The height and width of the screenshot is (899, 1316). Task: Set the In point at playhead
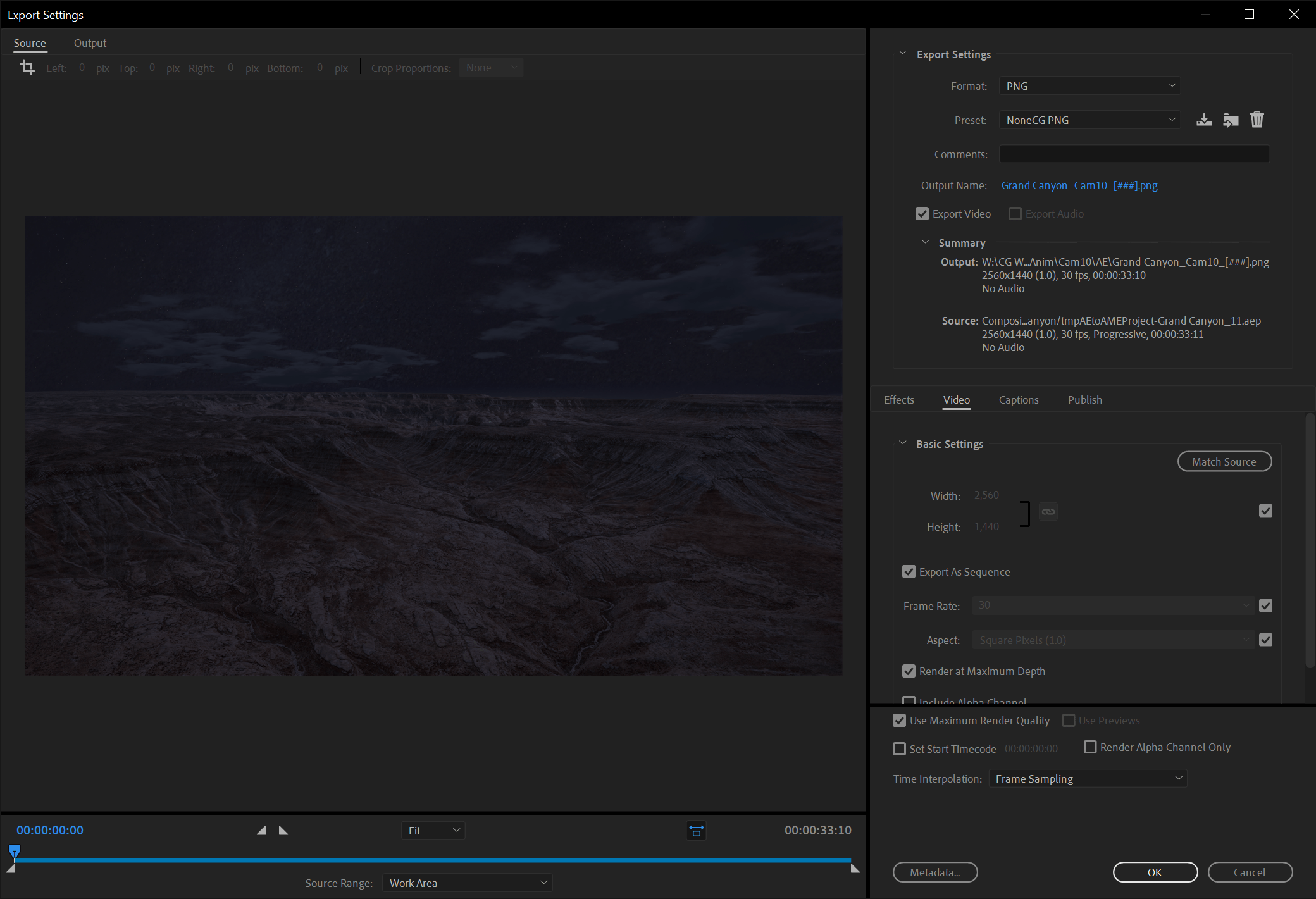[x=261, y=830]
